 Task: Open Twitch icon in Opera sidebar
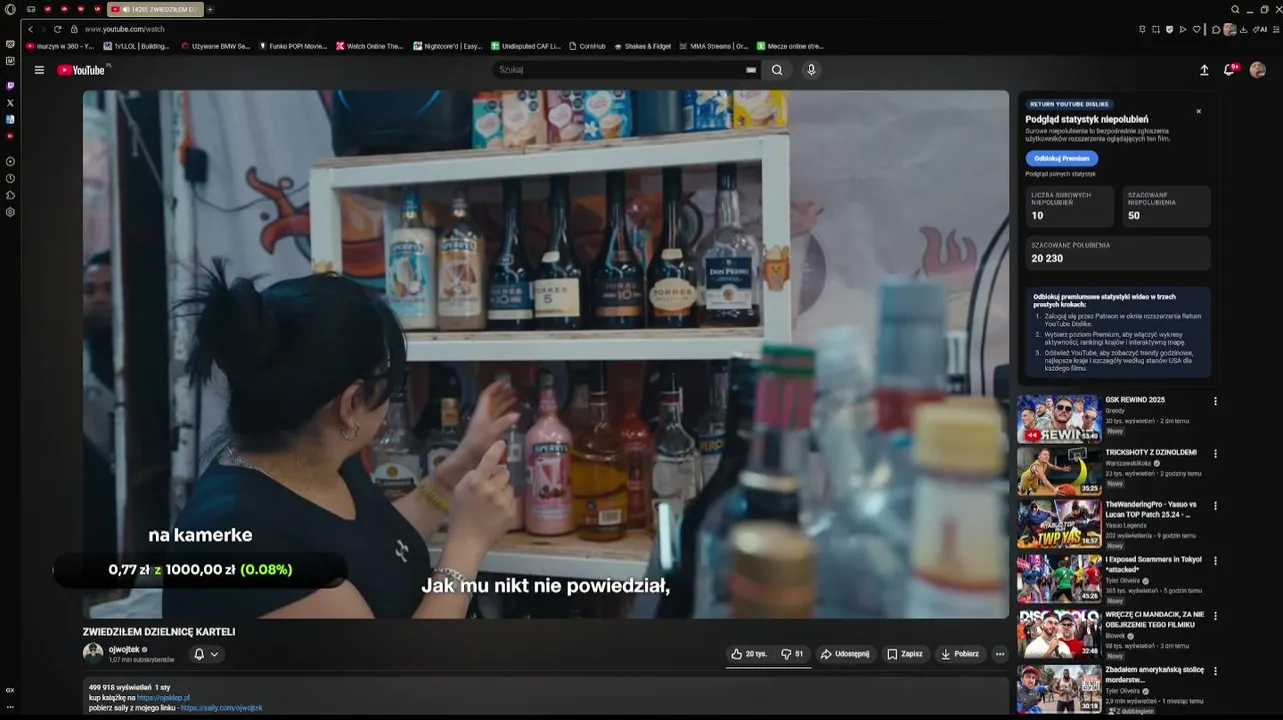click(10, 86)
